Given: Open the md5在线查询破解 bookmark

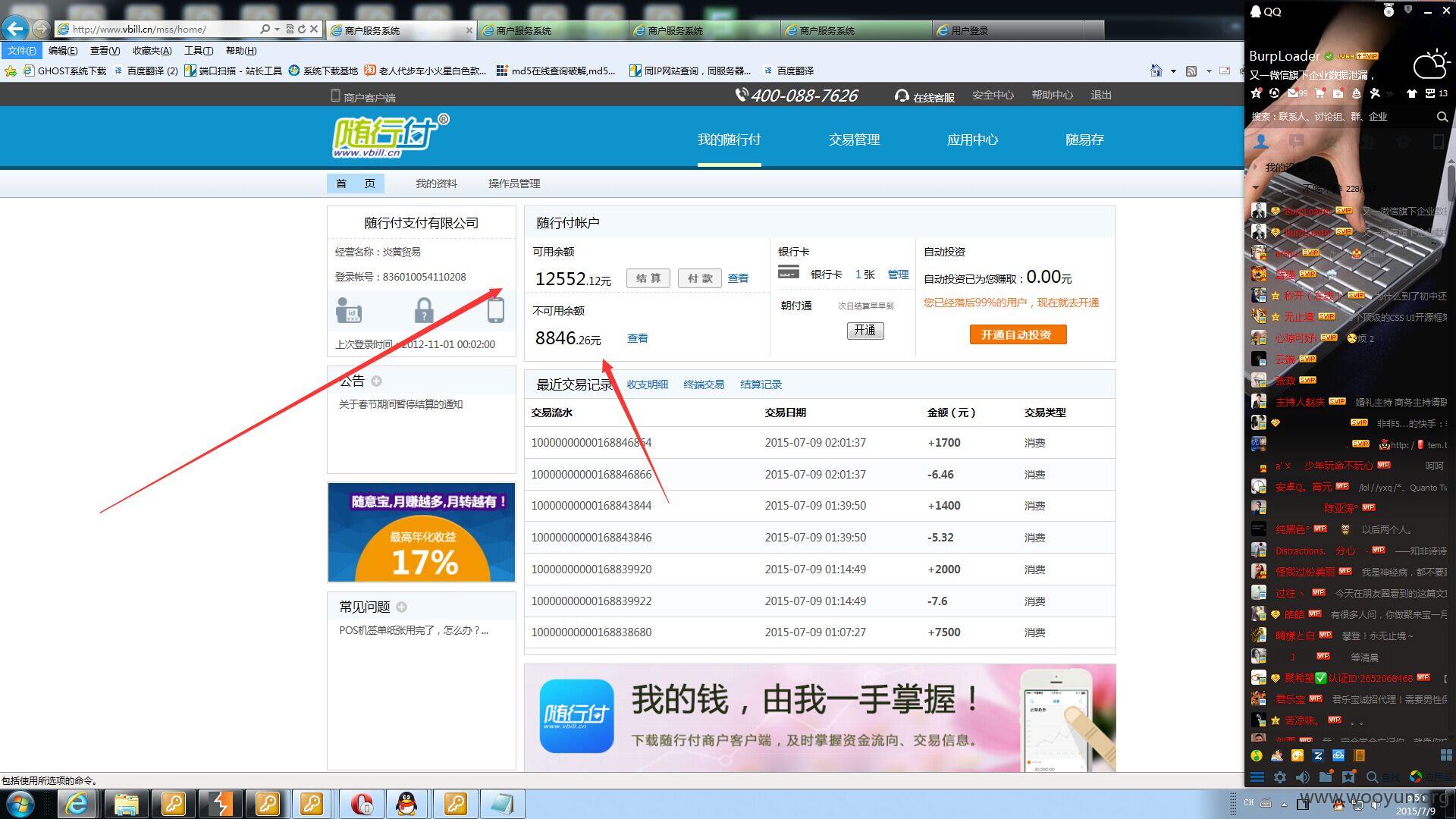Looking at the screenshot, I should [556, 71].
